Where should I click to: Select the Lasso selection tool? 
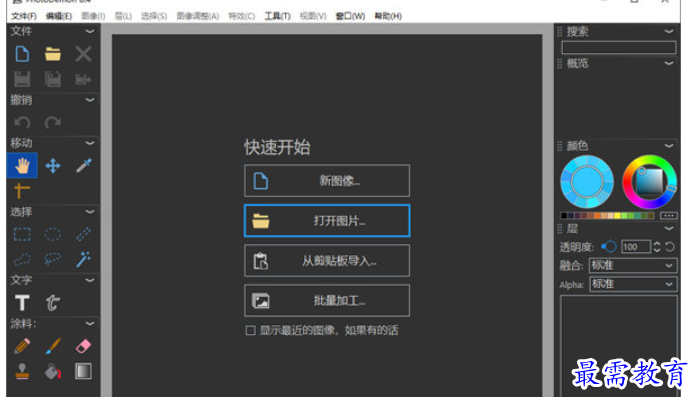point(53,259)
